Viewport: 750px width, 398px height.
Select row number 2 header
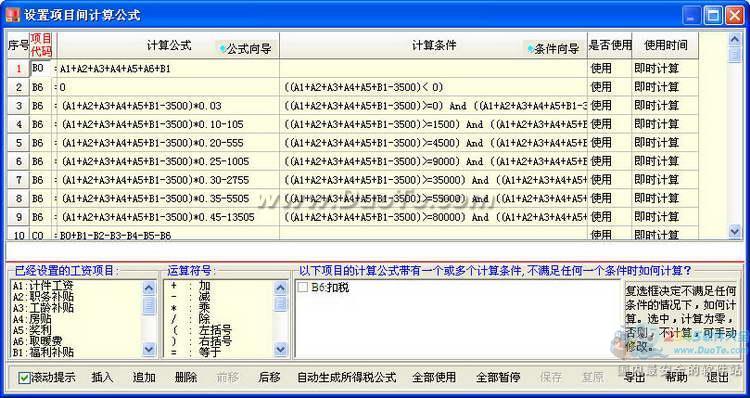(19, 87)
